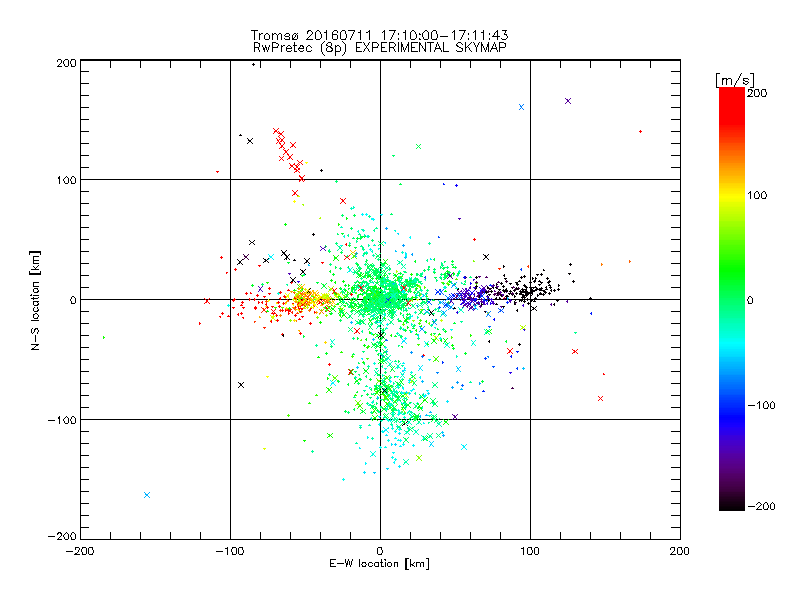This screenshot has height=600, width=800.
Task: Select the '100' tick label on the N-S axis
Action: coord(67,180)
